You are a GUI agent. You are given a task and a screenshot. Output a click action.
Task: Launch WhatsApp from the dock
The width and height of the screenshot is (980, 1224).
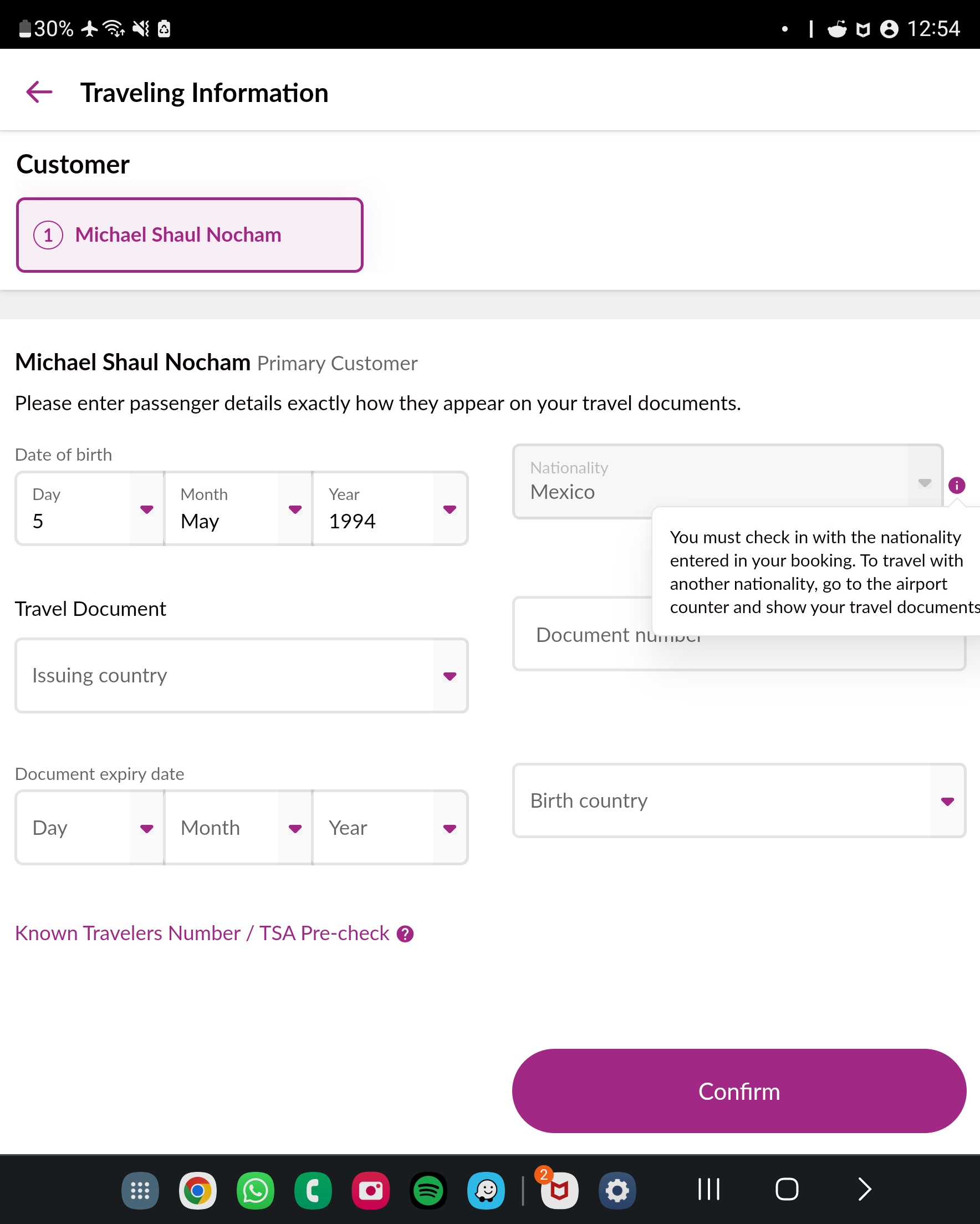pos(256,1190)
